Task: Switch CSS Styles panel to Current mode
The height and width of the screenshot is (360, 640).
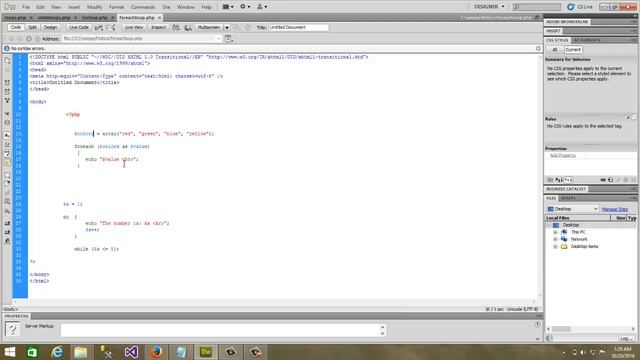Action: [x=573, y=50]
